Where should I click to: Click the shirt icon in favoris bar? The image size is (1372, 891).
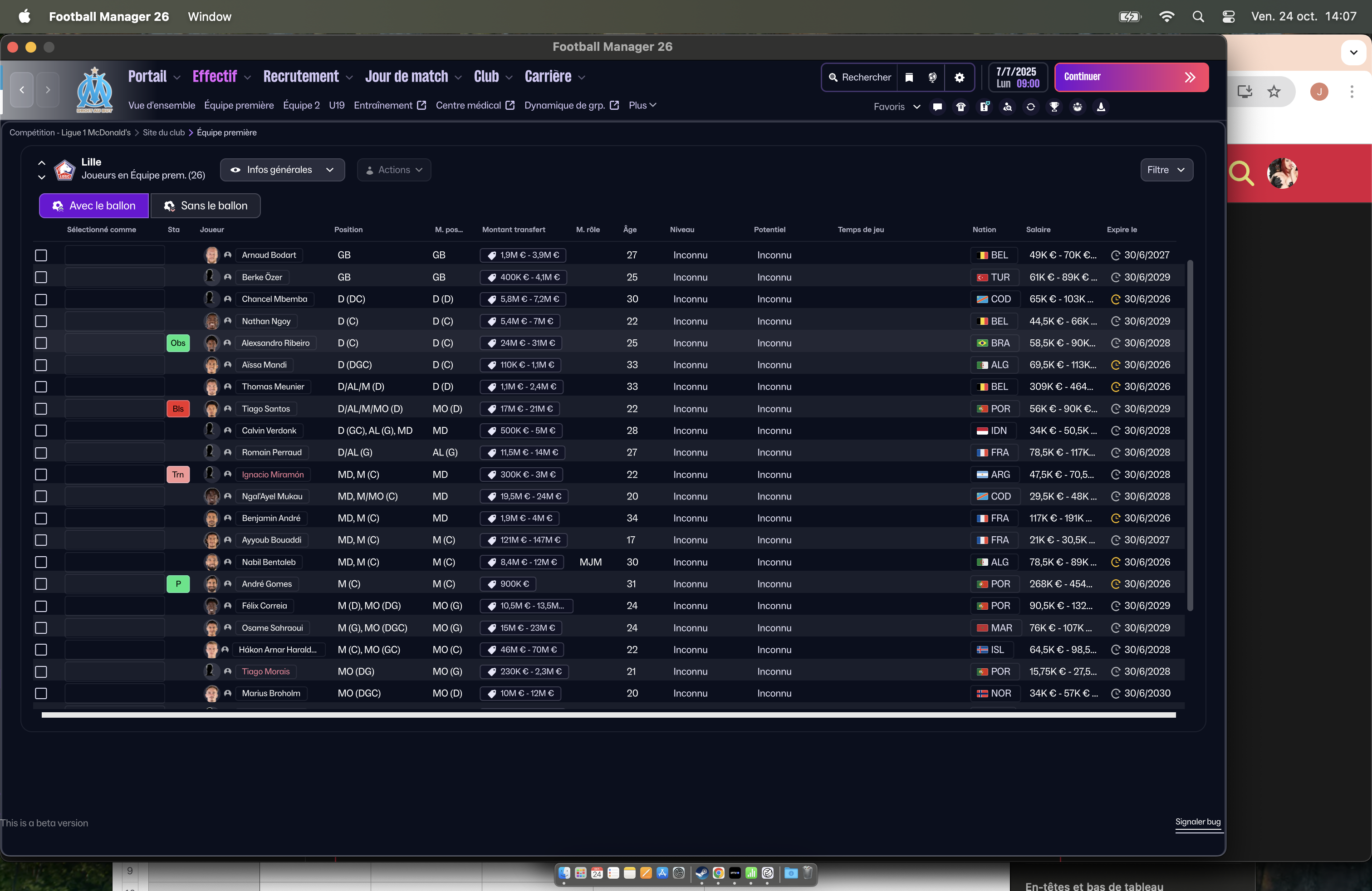click(960, 107)
